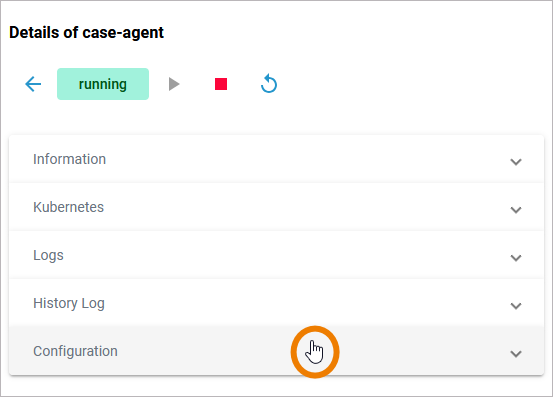Open the Information panel label
The image size is (553, 397).
(69, 159)
